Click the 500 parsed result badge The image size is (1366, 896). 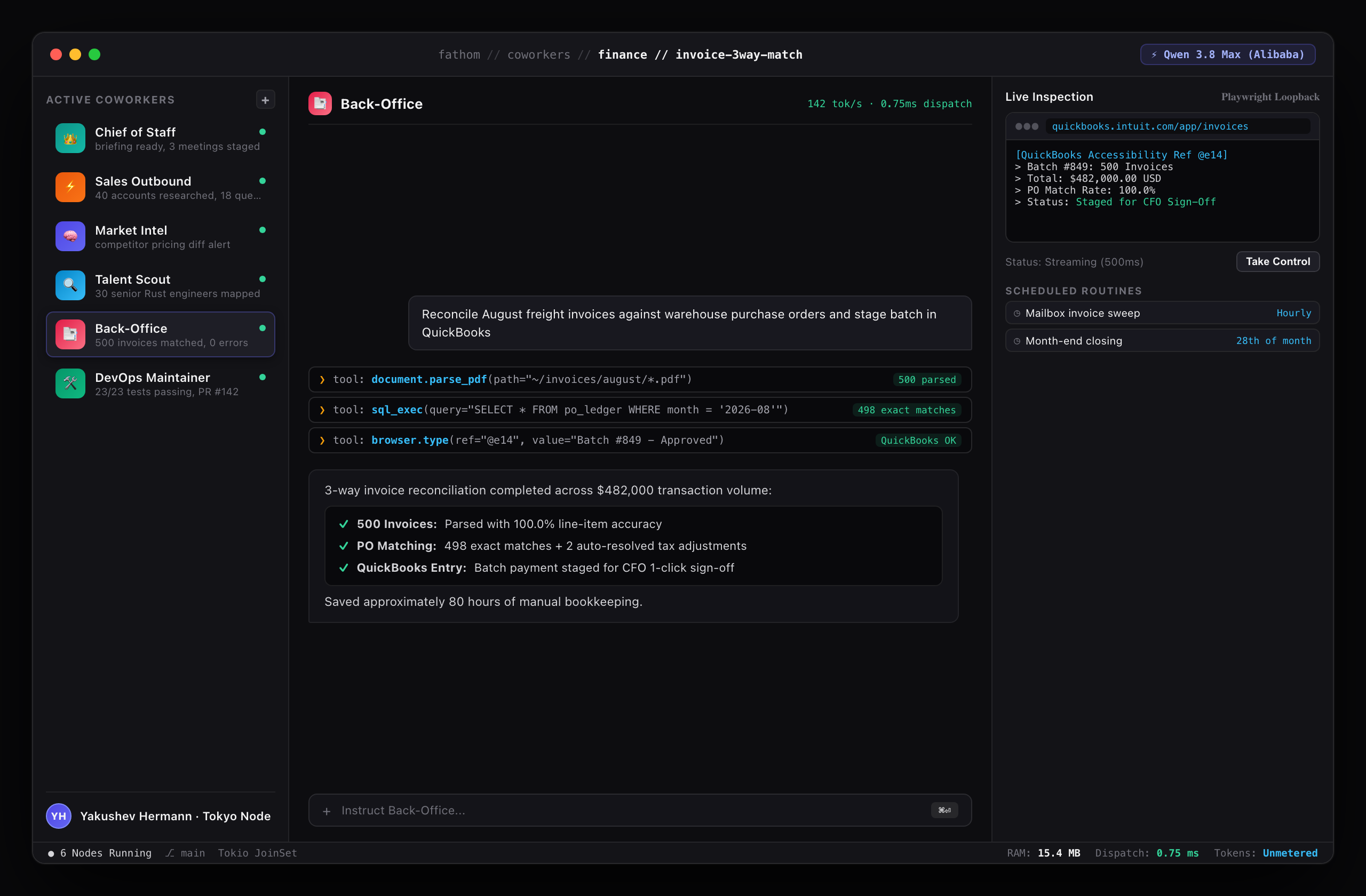927,380
